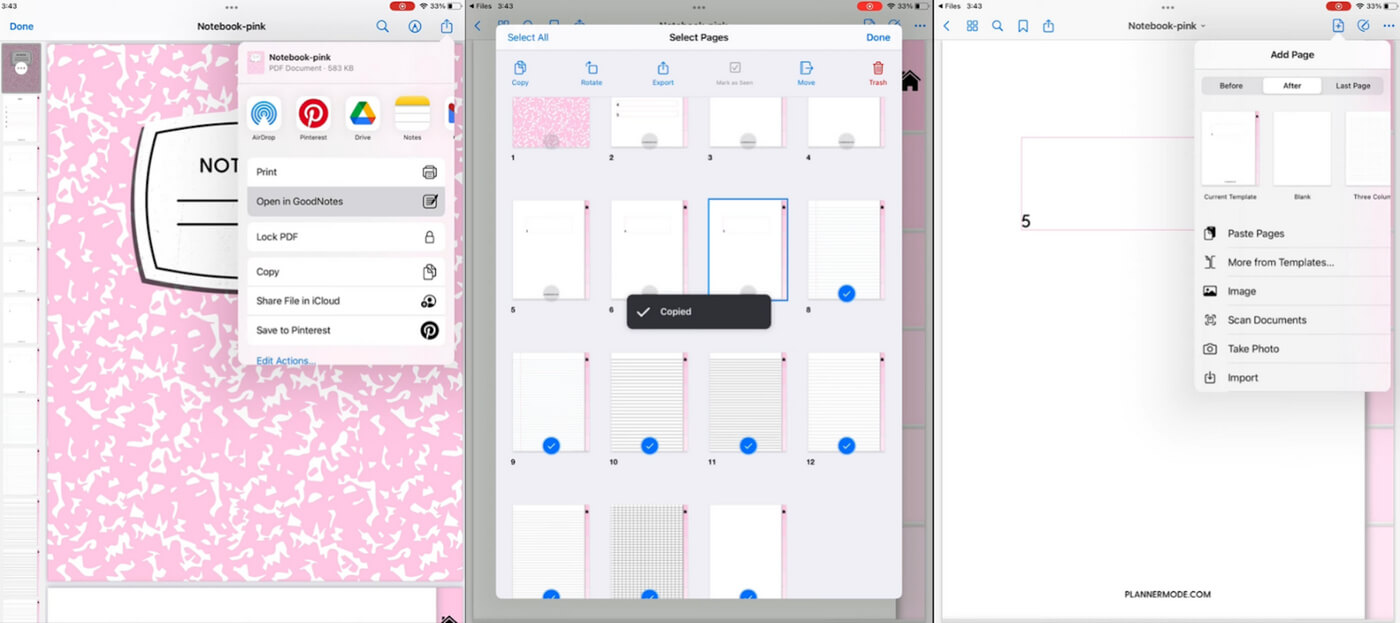Tap Done to close Select Pages
This screenshot has height=623, width=1400.
click(x=877, y=36)
